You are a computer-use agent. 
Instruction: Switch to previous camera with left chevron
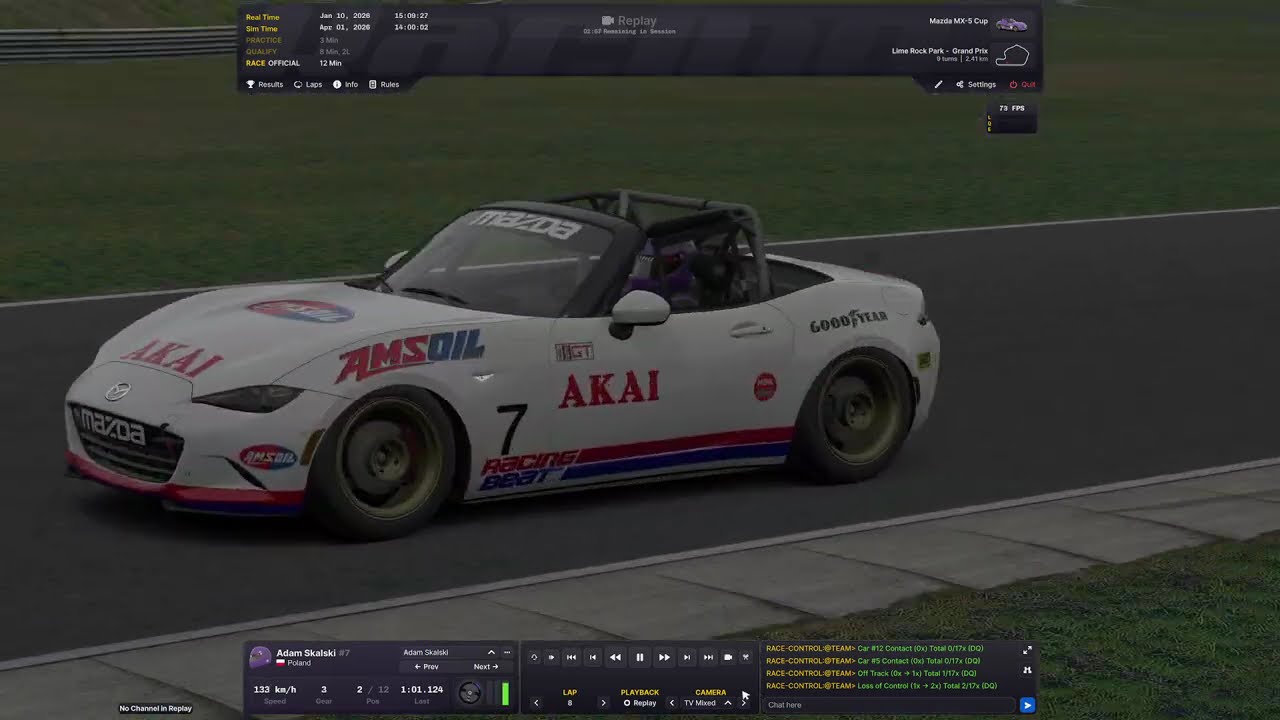pos(672,703)
